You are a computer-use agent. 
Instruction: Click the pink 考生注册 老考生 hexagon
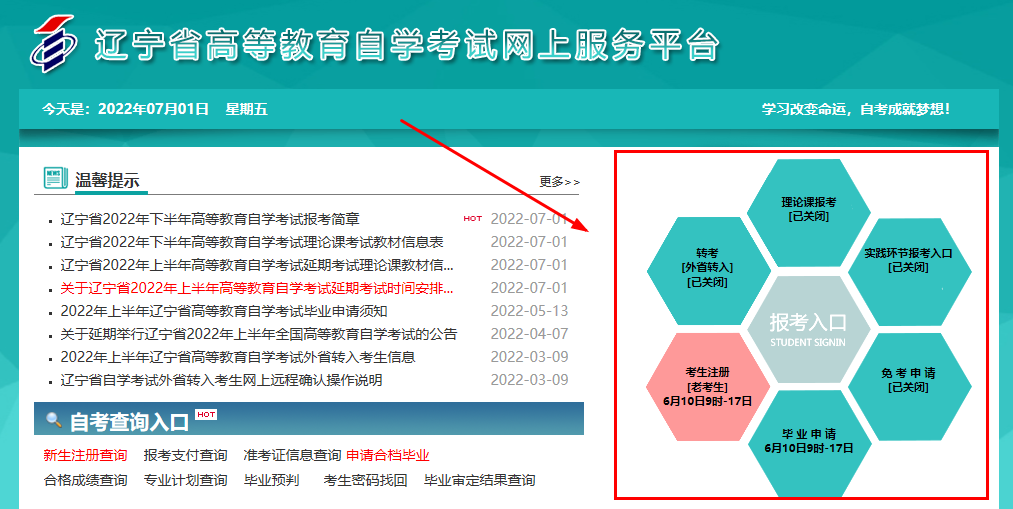pyautogui.click(x=708, y=386)
